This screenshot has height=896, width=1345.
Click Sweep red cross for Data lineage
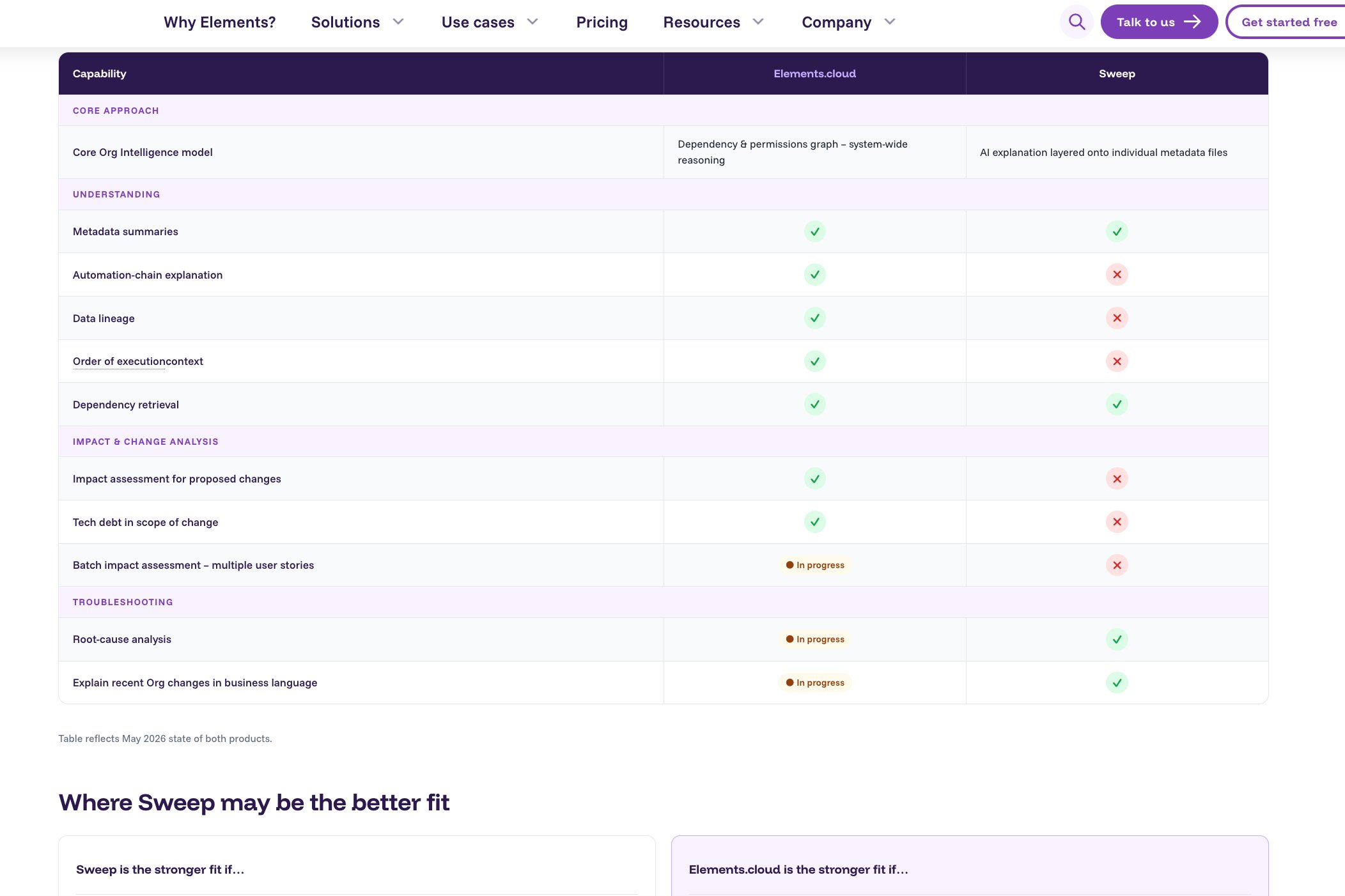[x=1117, y=318]
